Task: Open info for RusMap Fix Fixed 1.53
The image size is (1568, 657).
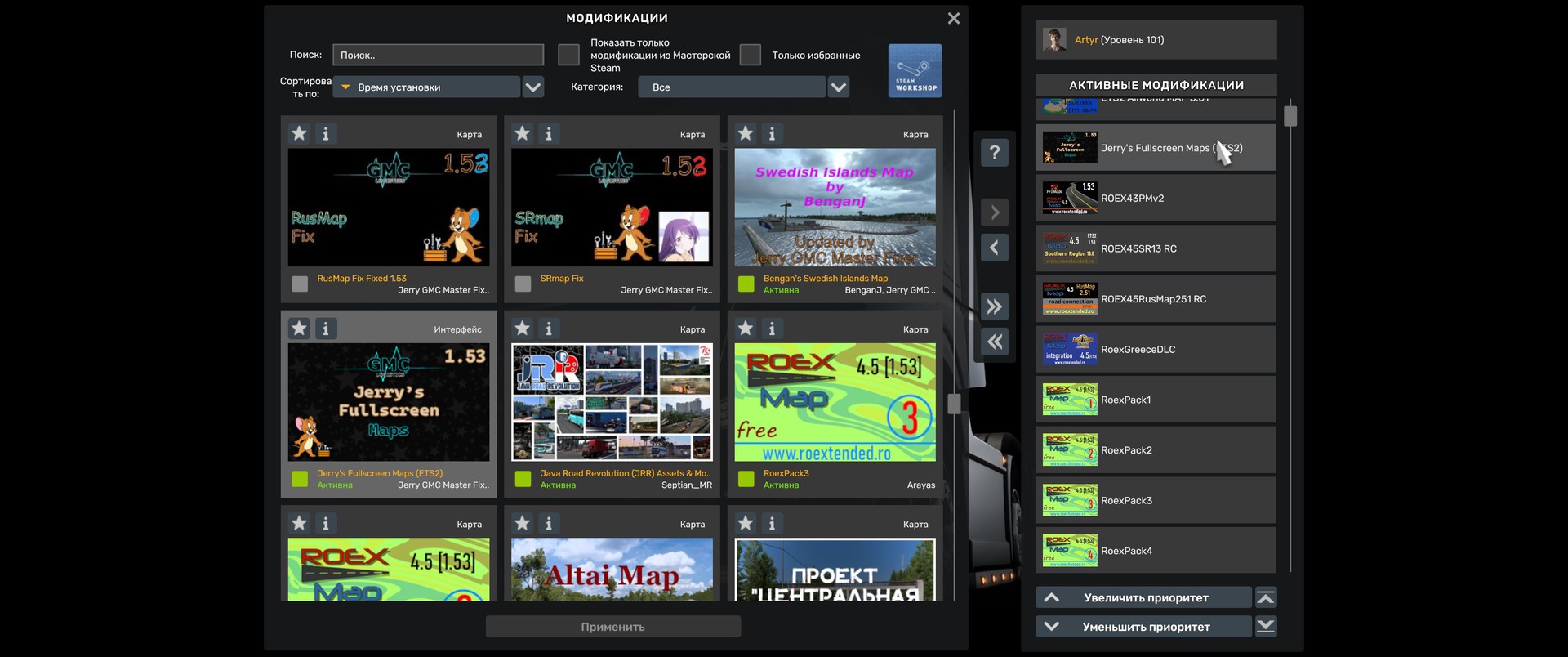Action: point(325,133)
